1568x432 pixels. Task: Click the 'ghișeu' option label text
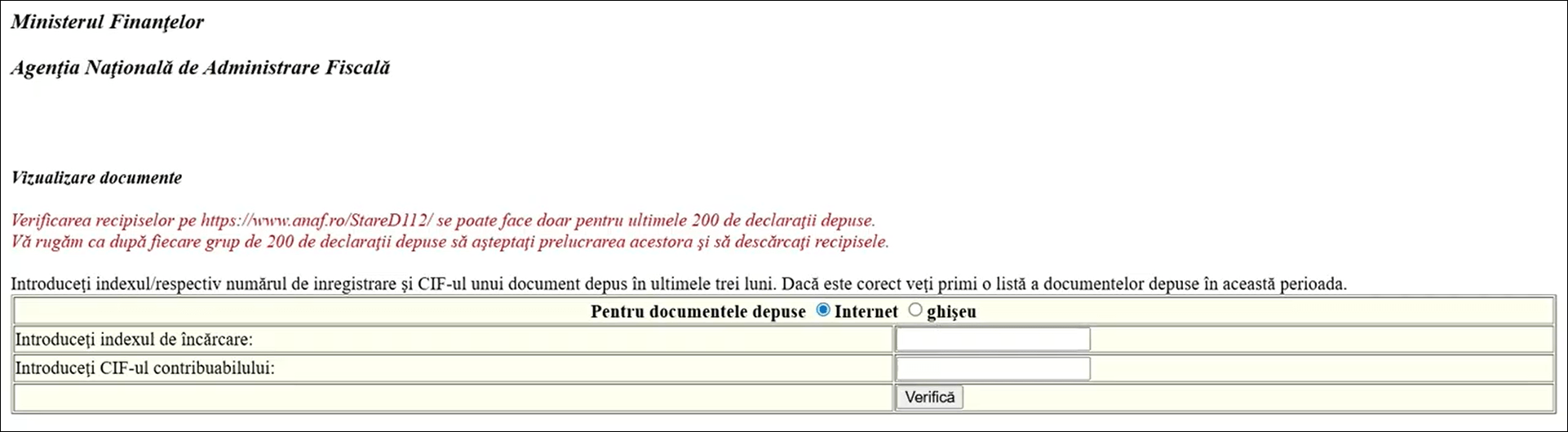951,312
